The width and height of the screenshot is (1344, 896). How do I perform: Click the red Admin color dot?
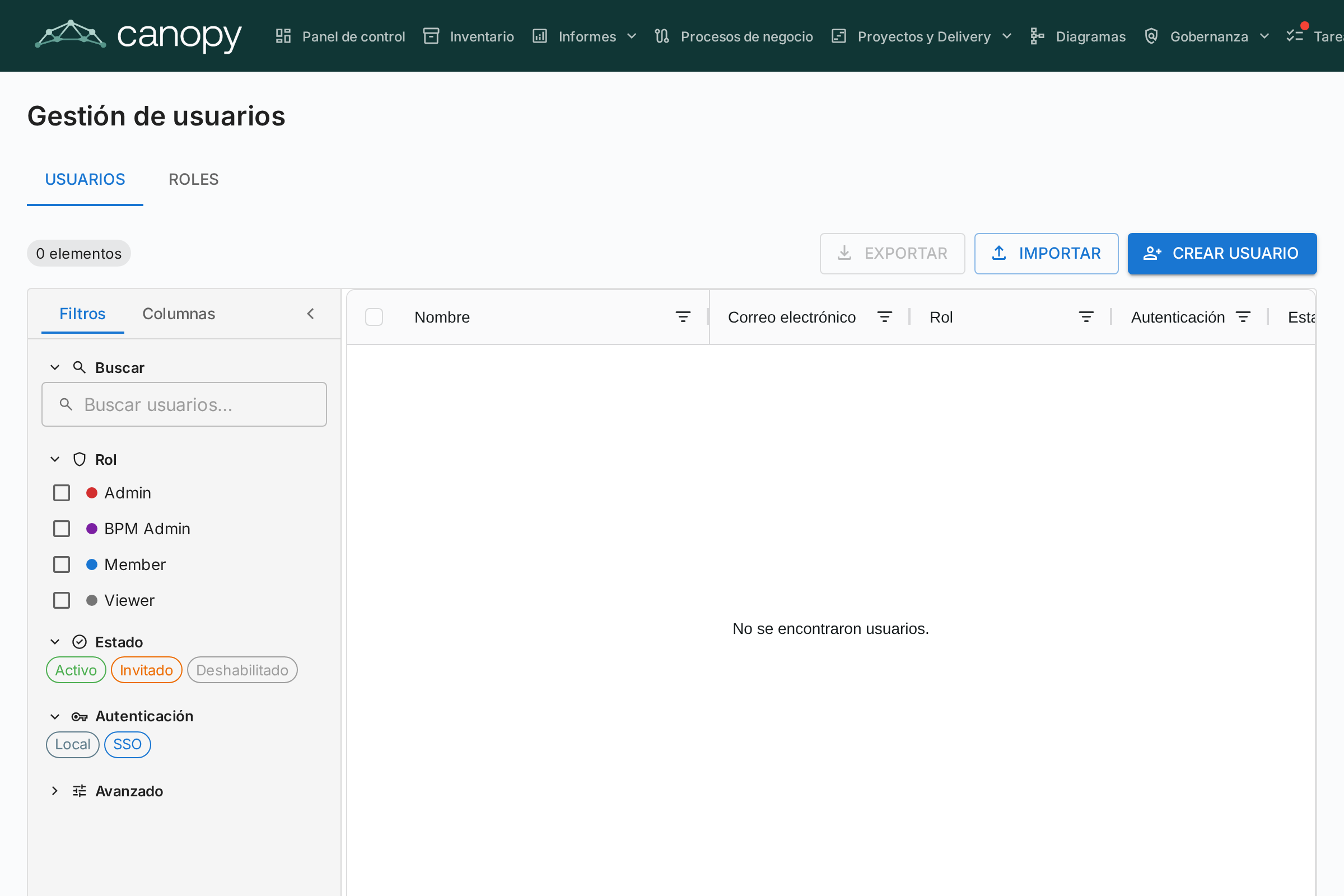tap(91, 493)
